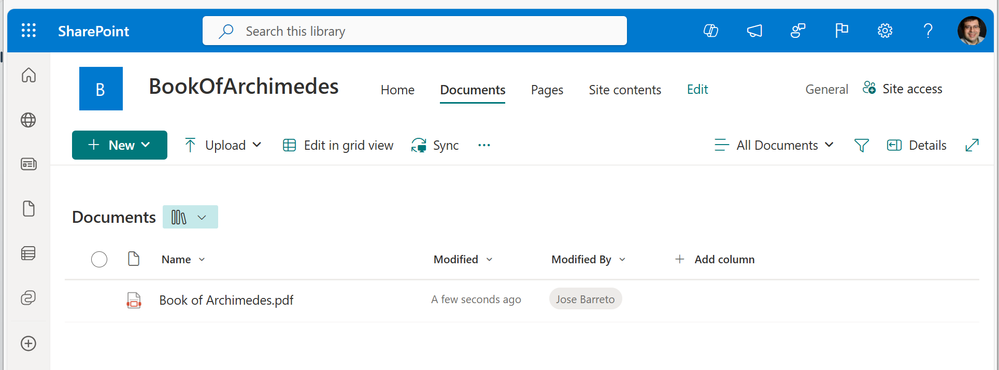
Task: Open Site contents navigation tab
Action: coord(625,90)
